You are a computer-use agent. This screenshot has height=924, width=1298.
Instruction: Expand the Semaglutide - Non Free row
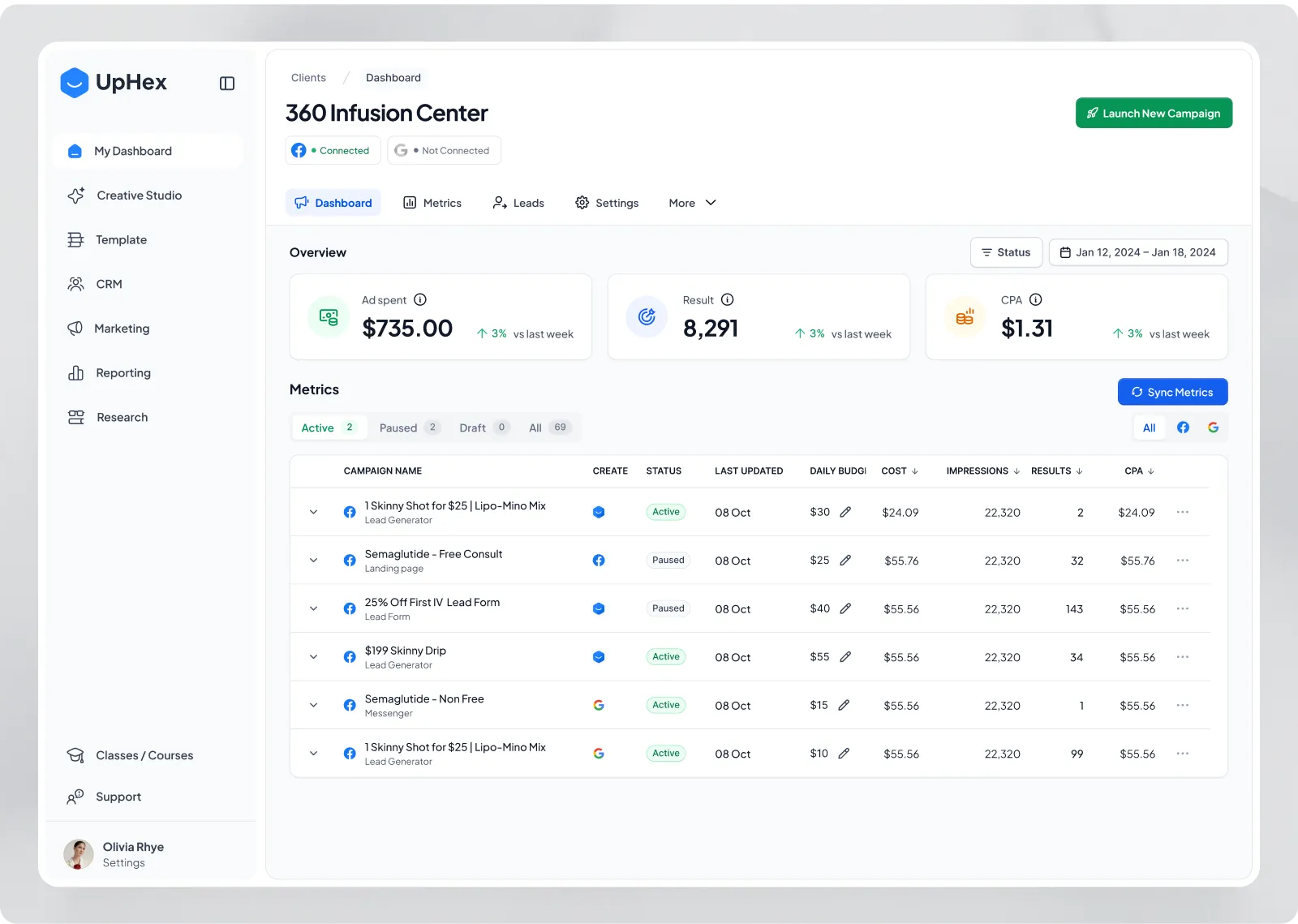click(x=313, y=705)
